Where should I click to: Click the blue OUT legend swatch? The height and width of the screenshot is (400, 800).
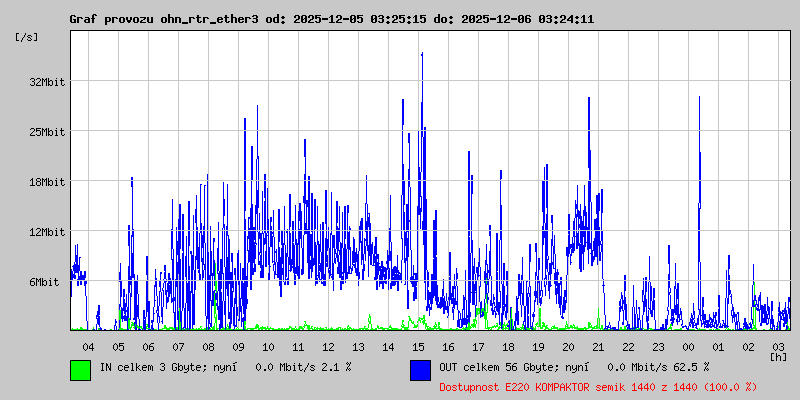(x=420, y=369)
